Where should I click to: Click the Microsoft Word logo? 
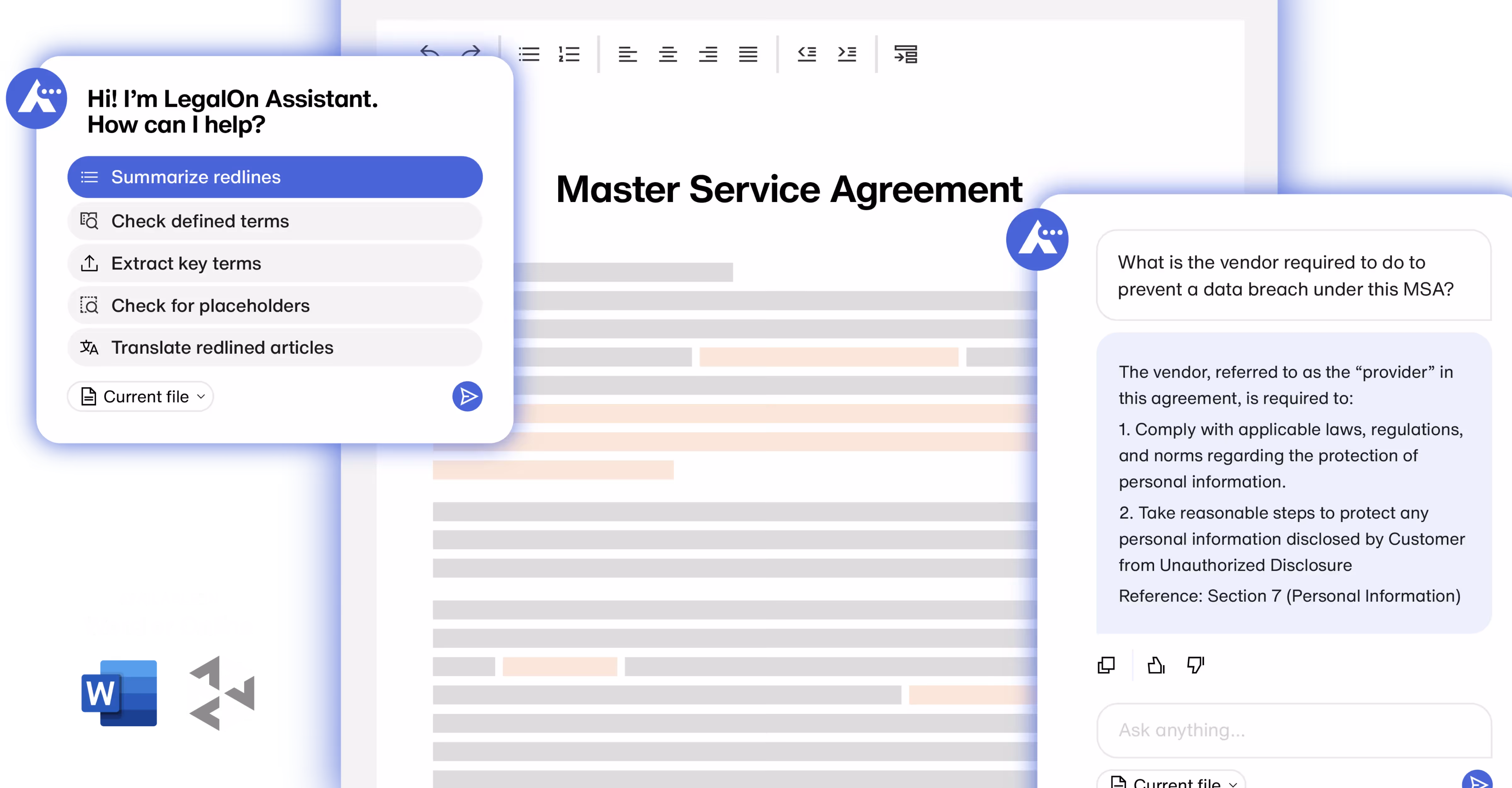pyautogui.click(x=119, y=693)
